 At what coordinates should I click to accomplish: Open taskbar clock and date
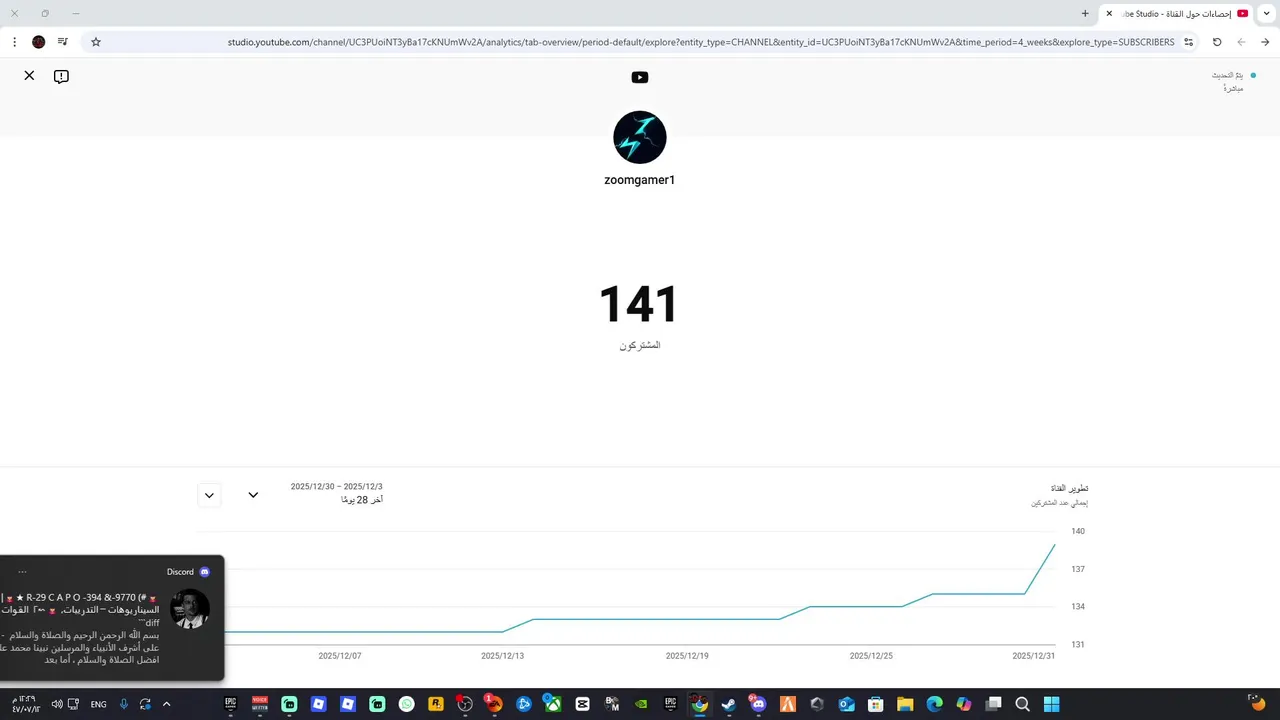pyautogui.click(x=25, y=704)
